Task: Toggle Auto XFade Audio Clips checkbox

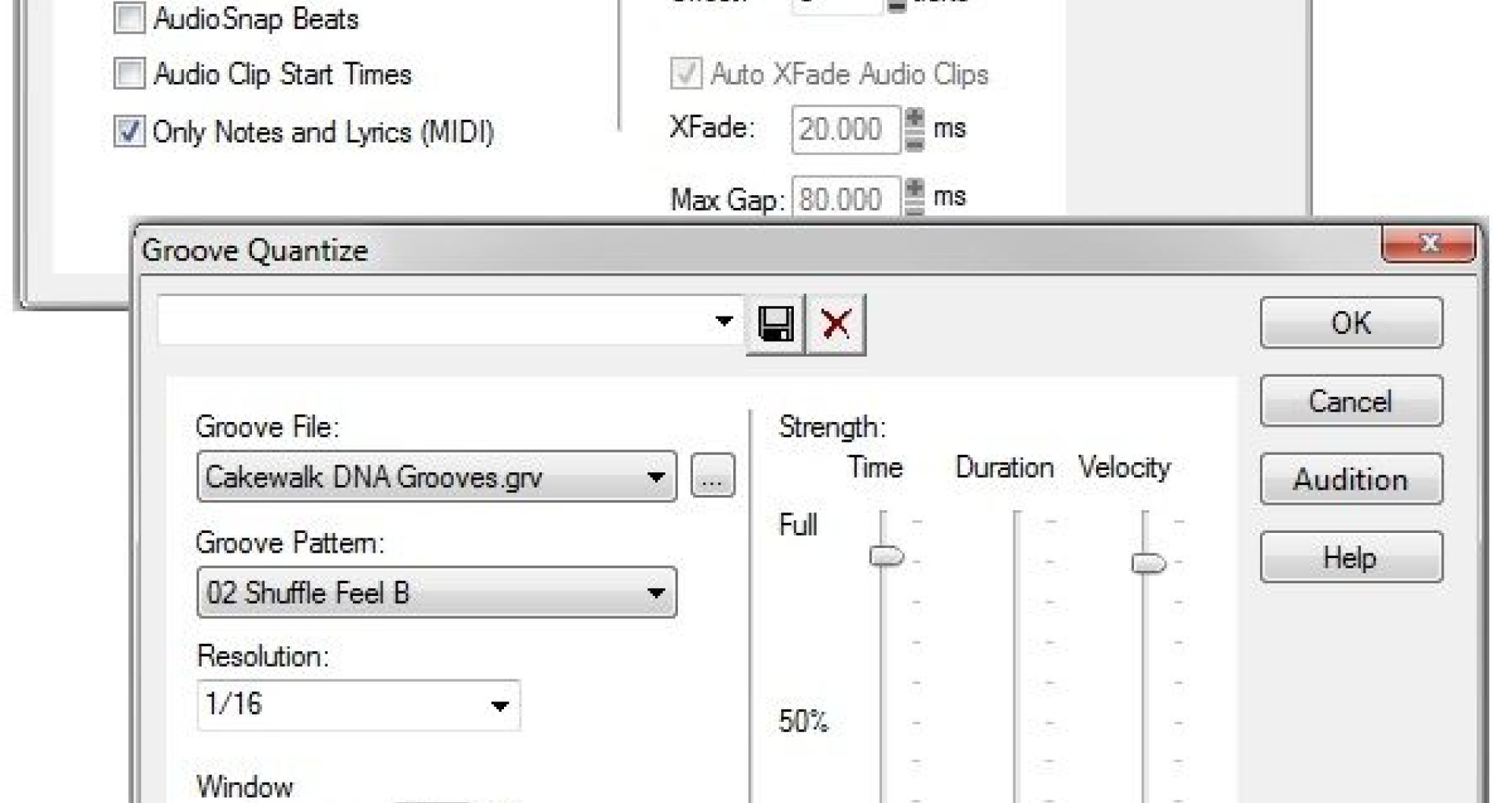Action: (x=685, y=74)
